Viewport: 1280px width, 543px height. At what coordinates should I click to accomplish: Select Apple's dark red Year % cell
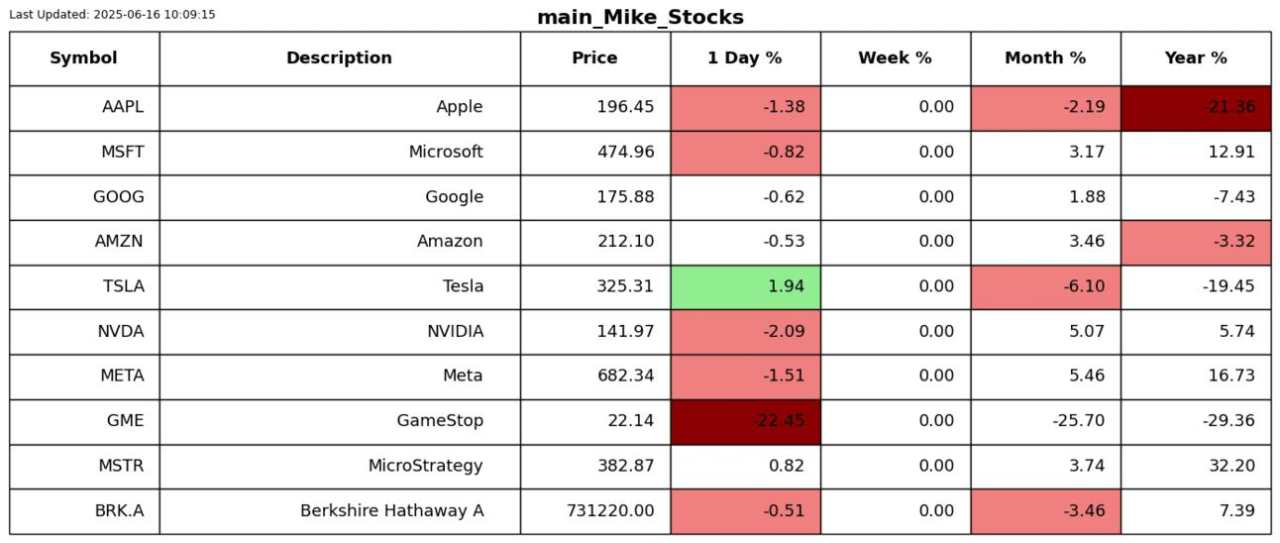tap(1195, 108)
